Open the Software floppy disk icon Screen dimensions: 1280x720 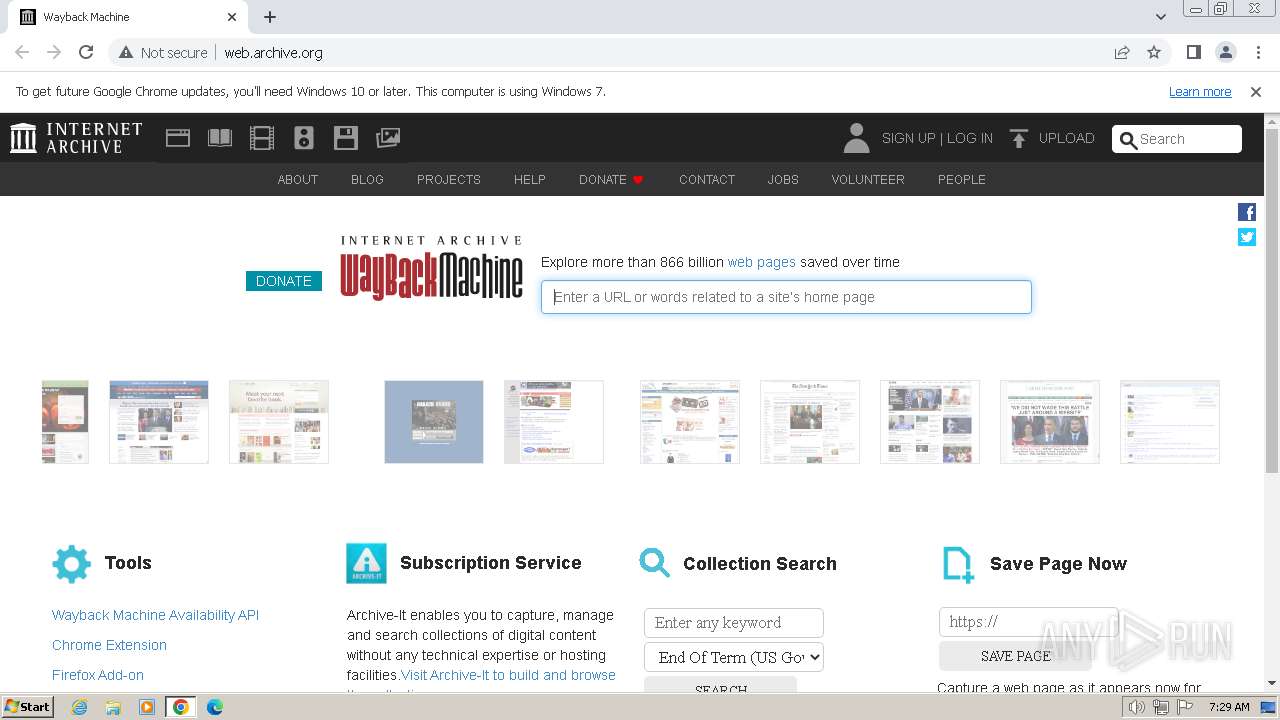[346, 138]
